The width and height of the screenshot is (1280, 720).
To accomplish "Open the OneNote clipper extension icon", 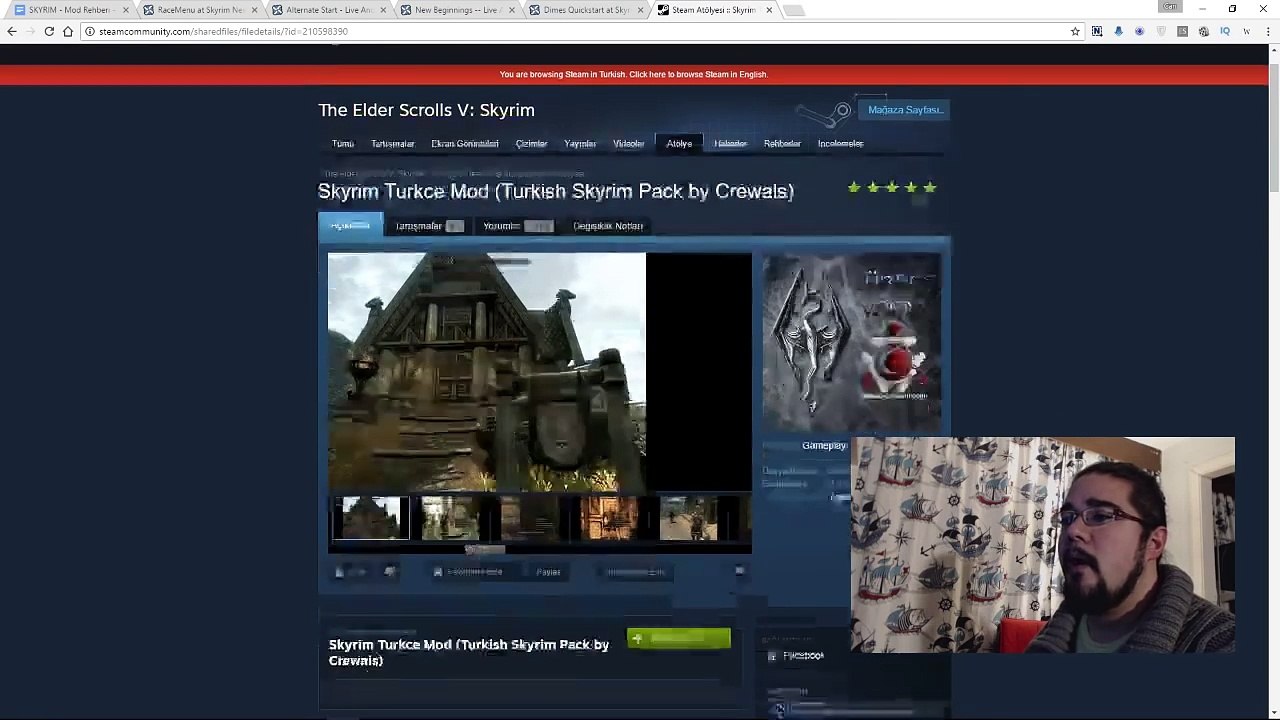I will coord(1097,31).
